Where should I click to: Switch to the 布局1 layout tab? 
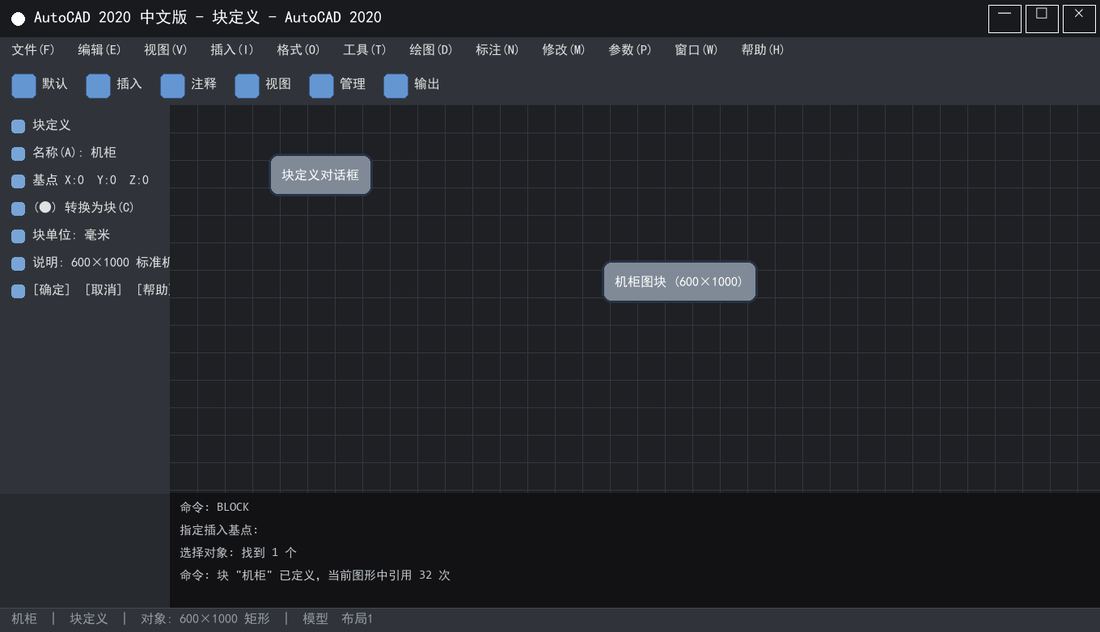pos(357,619)
